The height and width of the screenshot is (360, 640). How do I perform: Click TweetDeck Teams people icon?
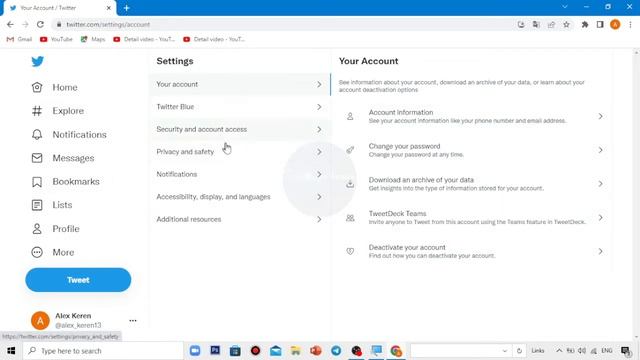(x=350, y=218)
